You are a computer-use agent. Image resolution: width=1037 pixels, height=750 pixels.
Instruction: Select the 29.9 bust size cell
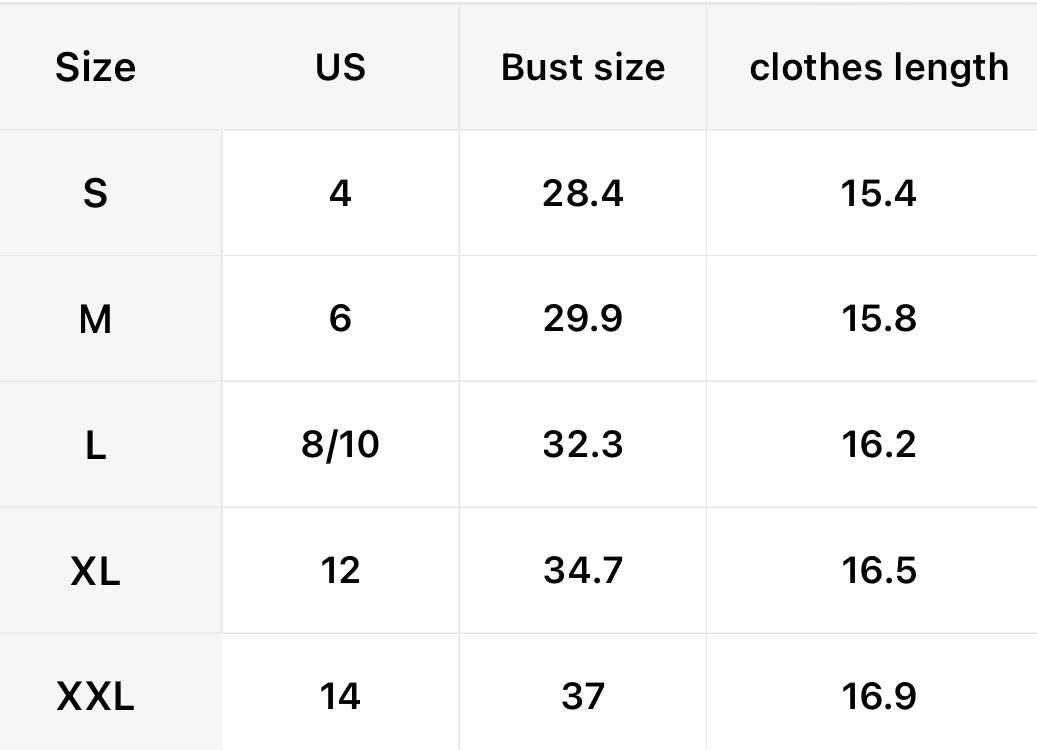pyautogui.click(x=582, y=319)
